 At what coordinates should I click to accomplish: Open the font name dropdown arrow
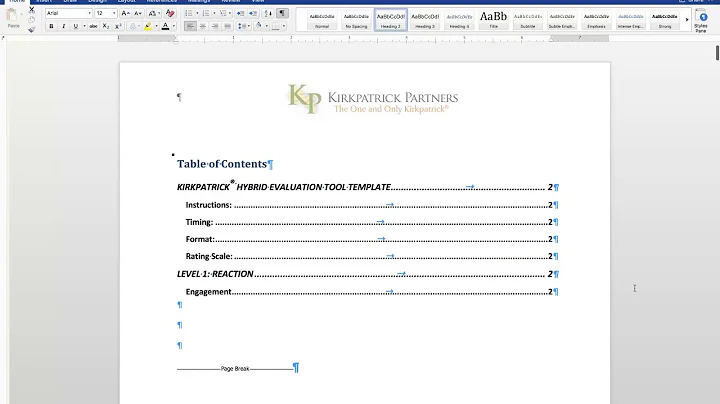90,13
